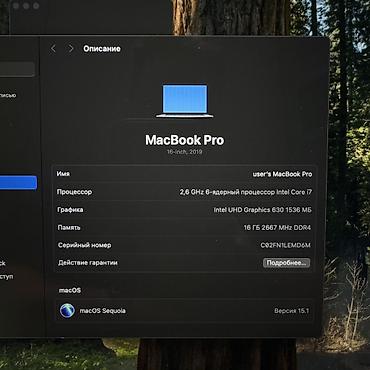
Task: Click the Действие гарантии label
Action: click(88, 263)
